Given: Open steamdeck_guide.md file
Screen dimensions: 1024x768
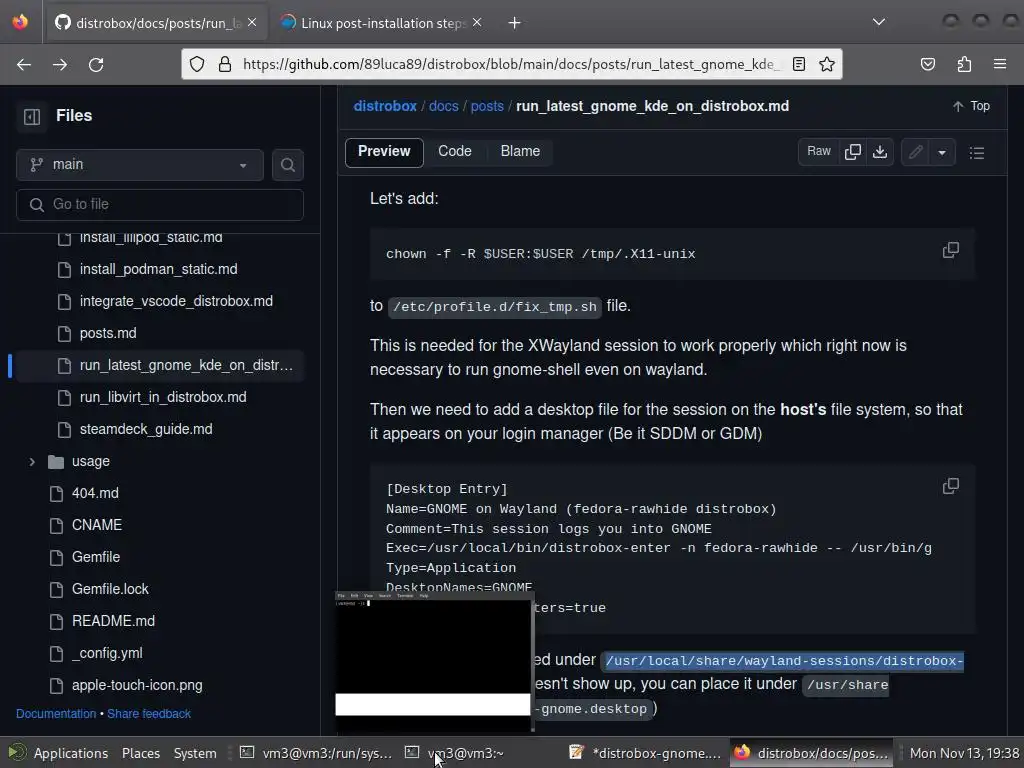Looking at the screenshot, I should coord(146,429).
